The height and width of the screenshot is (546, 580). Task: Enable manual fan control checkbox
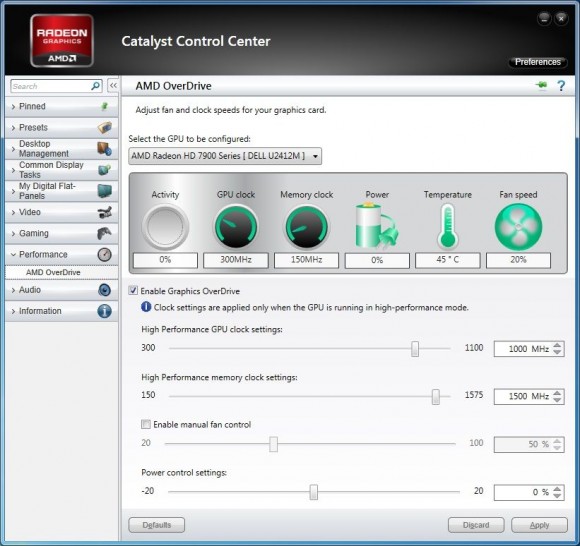tap(146, 424)
